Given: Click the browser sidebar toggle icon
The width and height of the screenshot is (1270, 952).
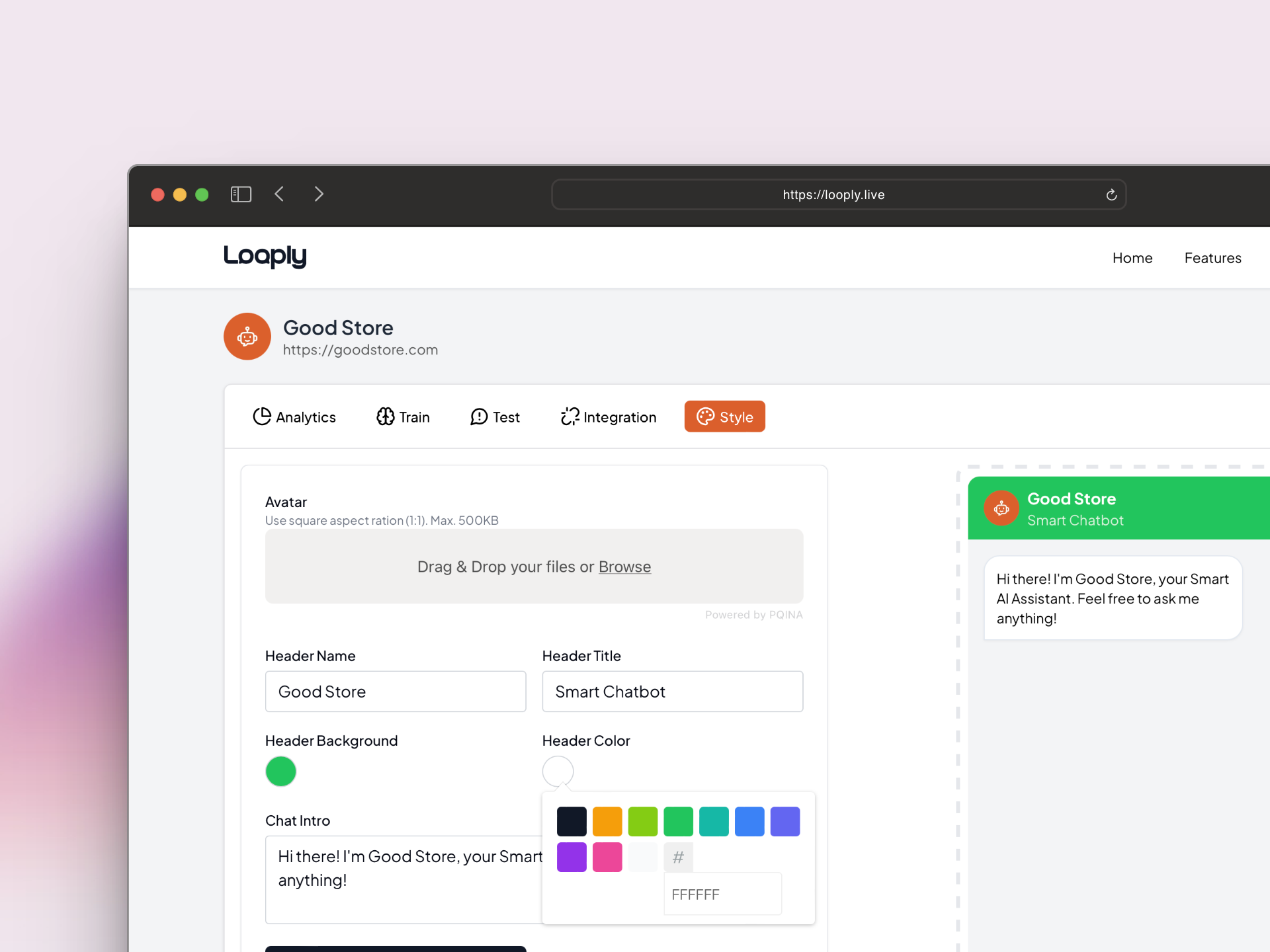Looking at the screenshot, I should click(x=241, y=194).
